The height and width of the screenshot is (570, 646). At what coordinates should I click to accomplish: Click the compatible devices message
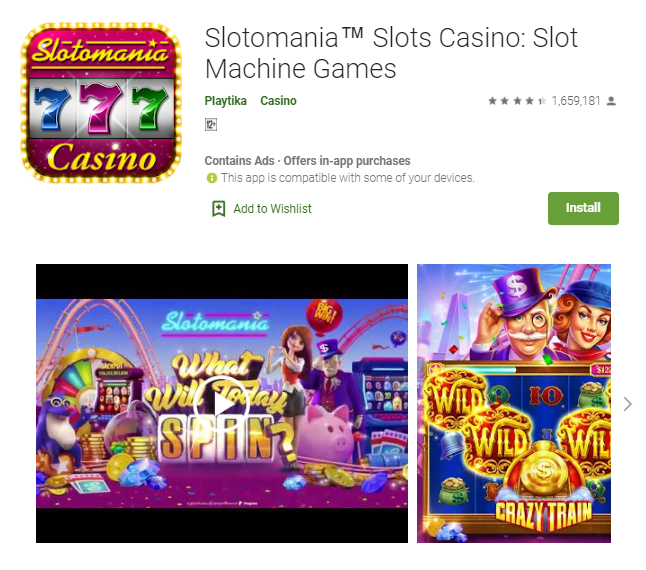pos(348,178)
